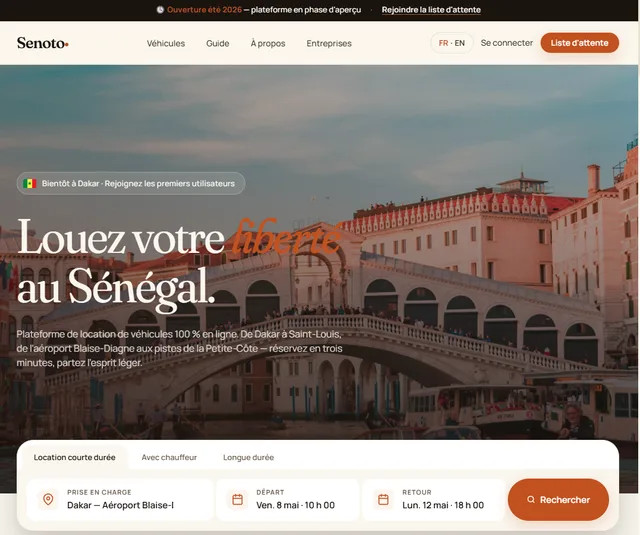Click Se connecter link
Image resolution: width=640 pixels, height=535 pixels.
(507, 43)
